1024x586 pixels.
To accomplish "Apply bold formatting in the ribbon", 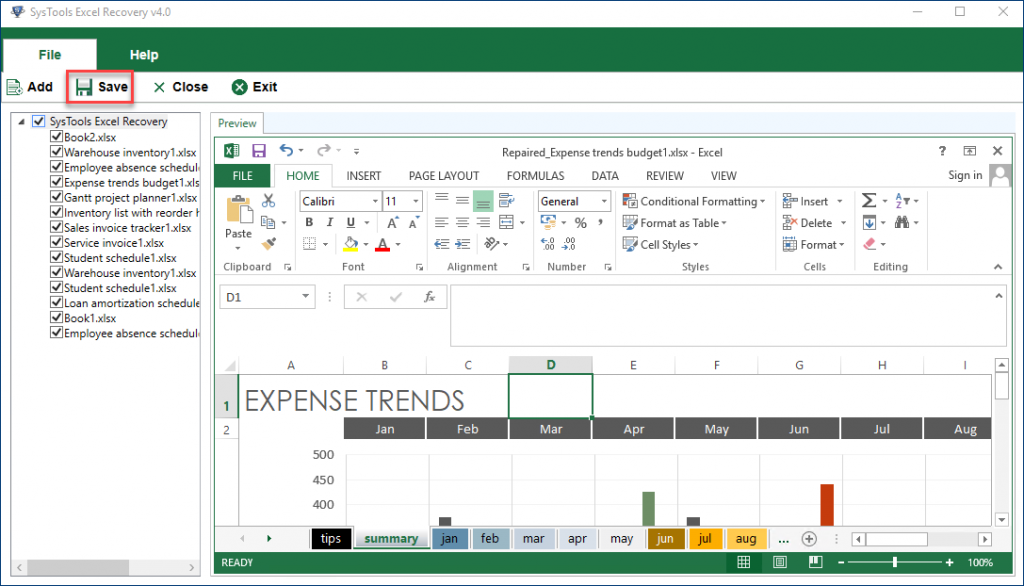I will (309, 222).
